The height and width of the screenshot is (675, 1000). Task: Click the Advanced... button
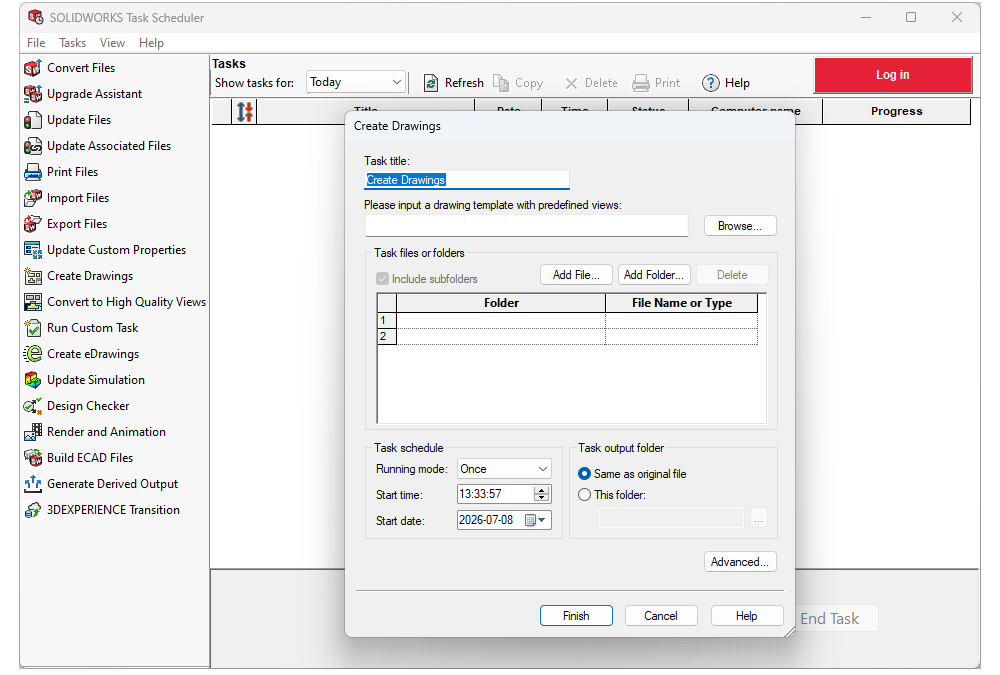point(740,562)
